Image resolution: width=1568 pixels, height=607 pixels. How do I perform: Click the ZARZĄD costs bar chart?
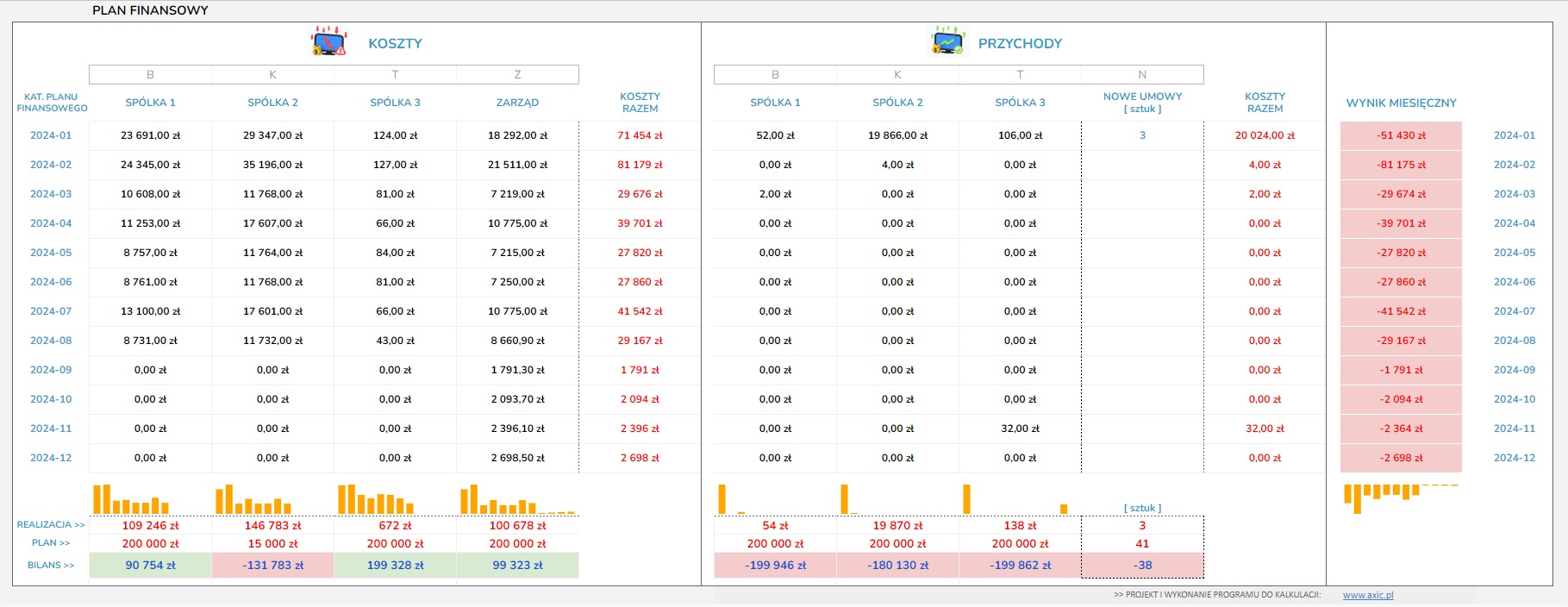(517, 499)
